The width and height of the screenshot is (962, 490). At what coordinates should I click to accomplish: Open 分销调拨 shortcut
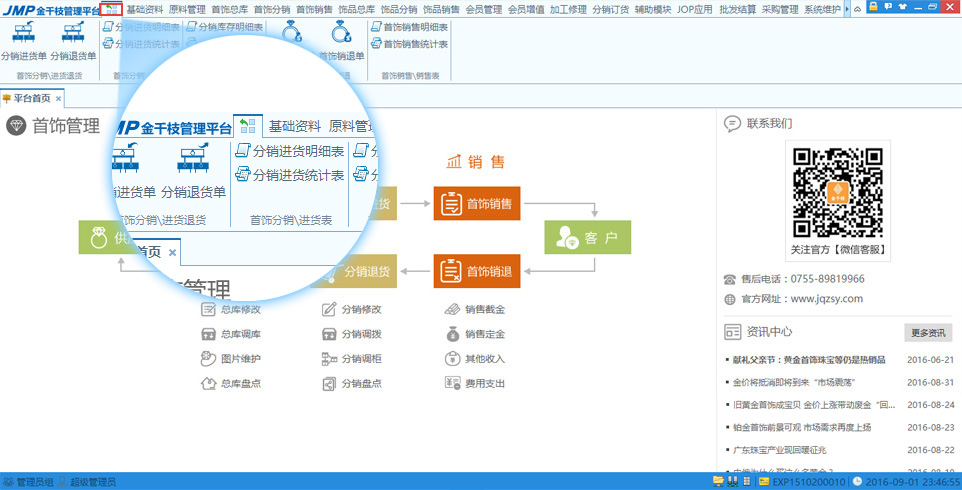(x=352, y=335)
